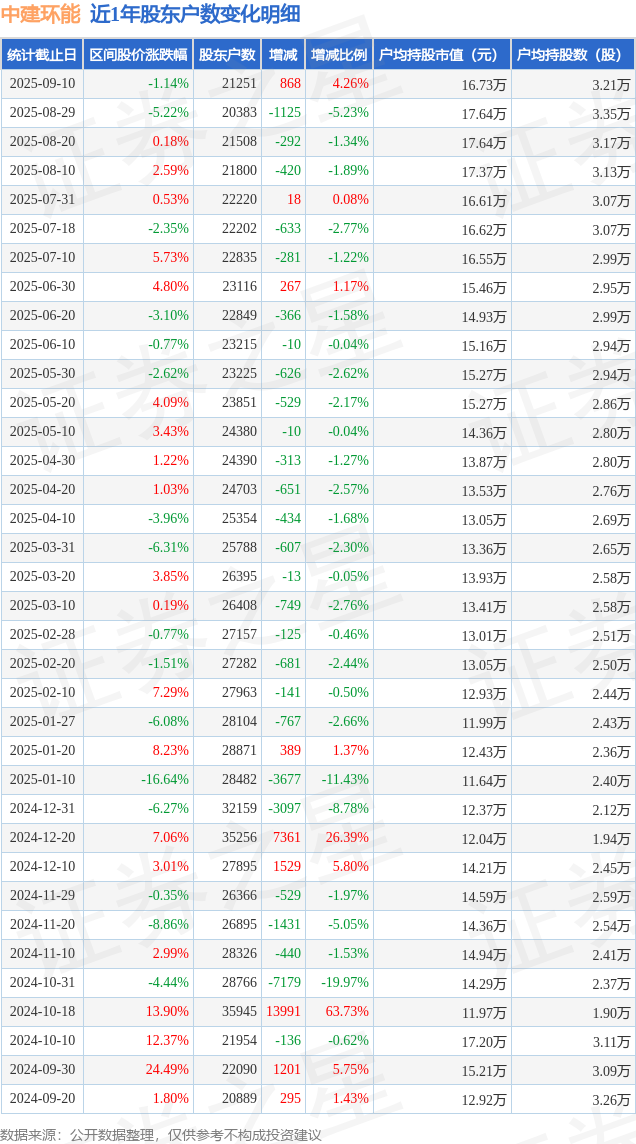Click the 增减 column header
This screenshot has height=1144, width=636.
[x=283, y=55]
